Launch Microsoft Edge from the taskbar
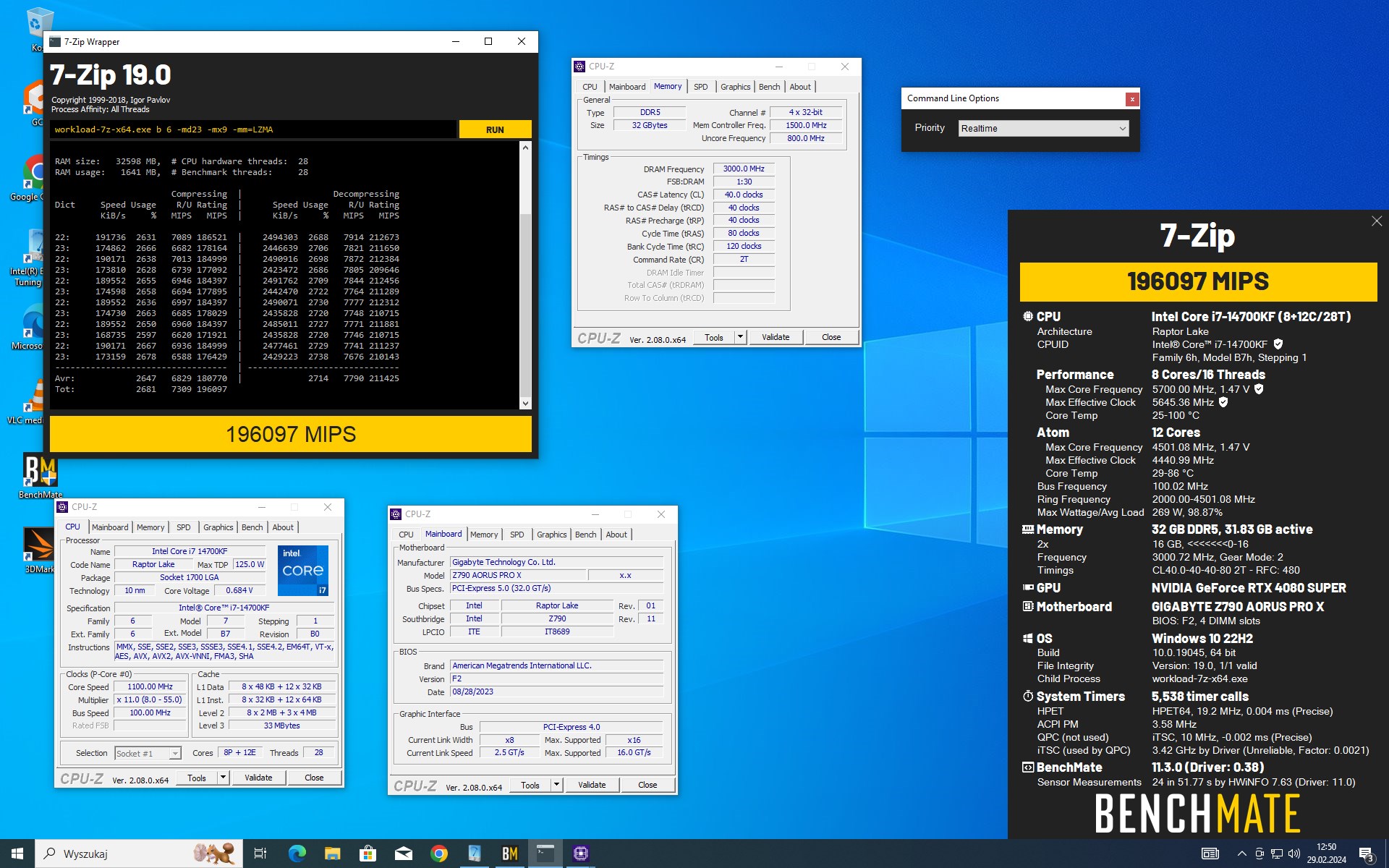Screen dimensions: 1389x868 tap(297, 854)
